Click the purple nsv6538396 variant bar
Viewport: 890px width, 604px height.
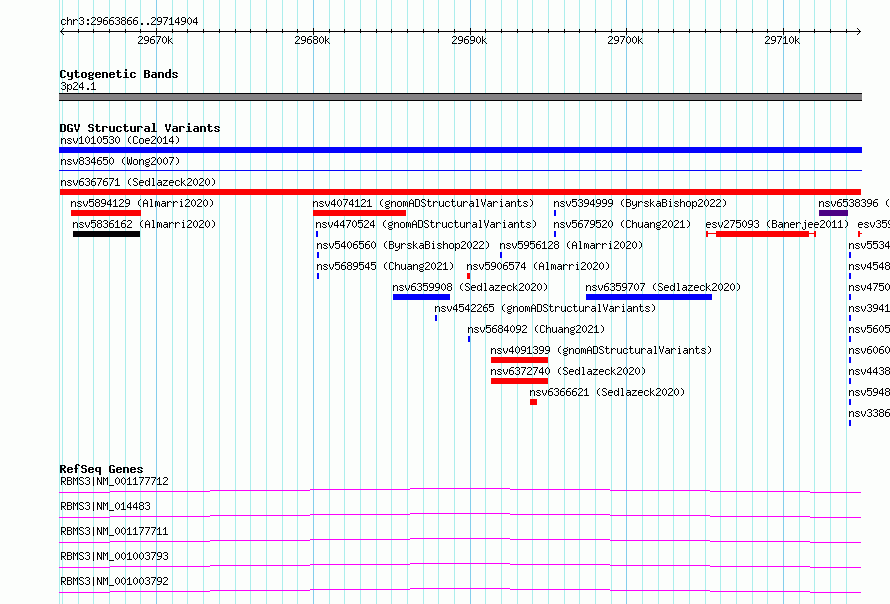click(x=833, y=213)
